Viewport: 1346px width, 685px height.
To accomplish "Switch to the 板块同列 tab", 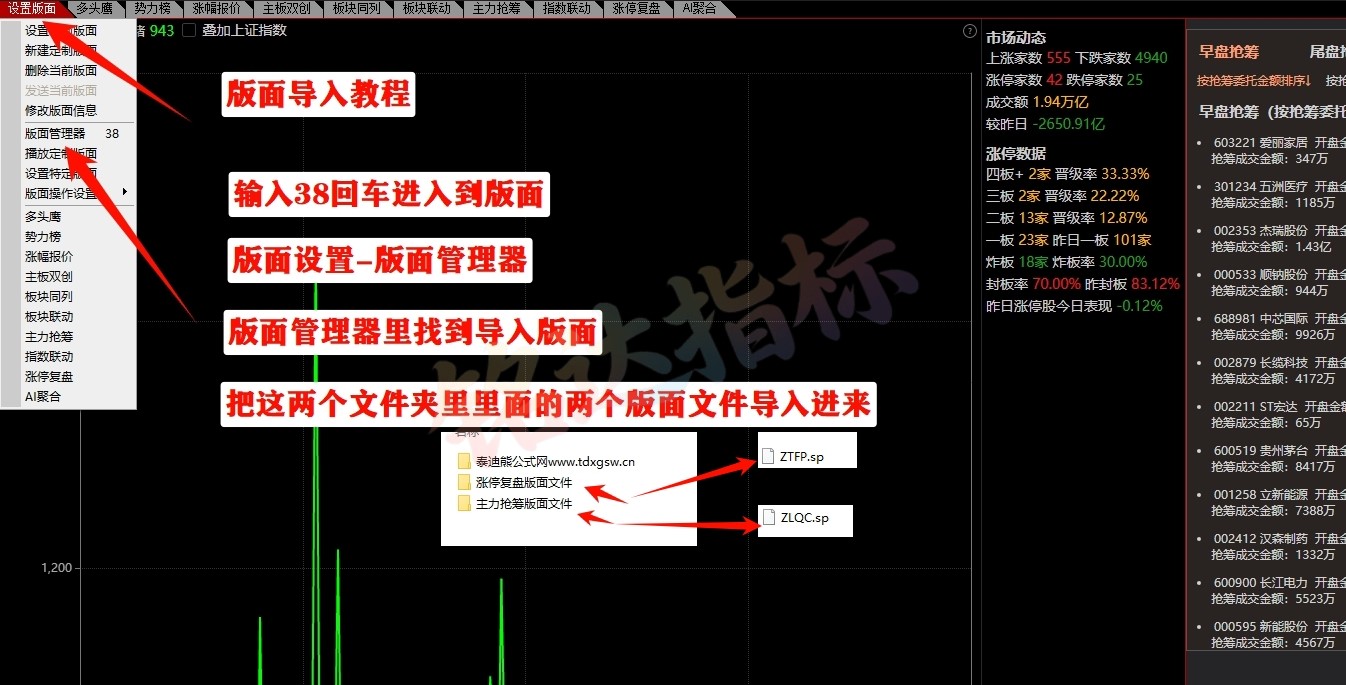I will coord(357,8).
